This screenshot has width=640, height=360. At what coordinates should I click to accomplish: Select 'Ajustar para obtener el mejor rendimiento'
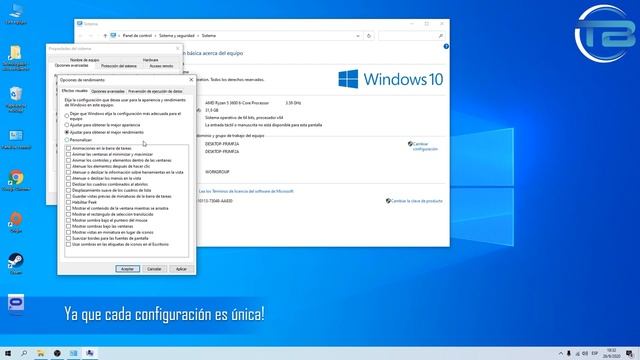[67, 132]
